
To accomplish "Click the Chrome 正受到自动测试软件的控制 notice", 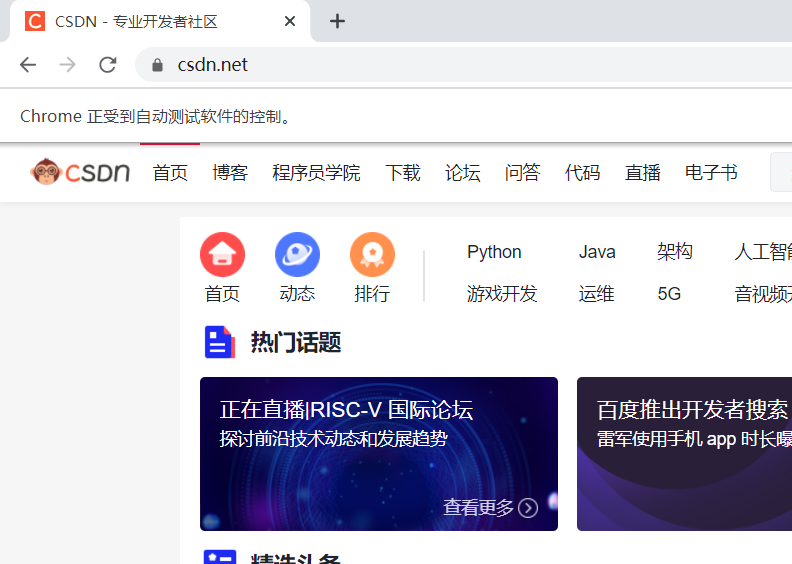I will [156, 117].
